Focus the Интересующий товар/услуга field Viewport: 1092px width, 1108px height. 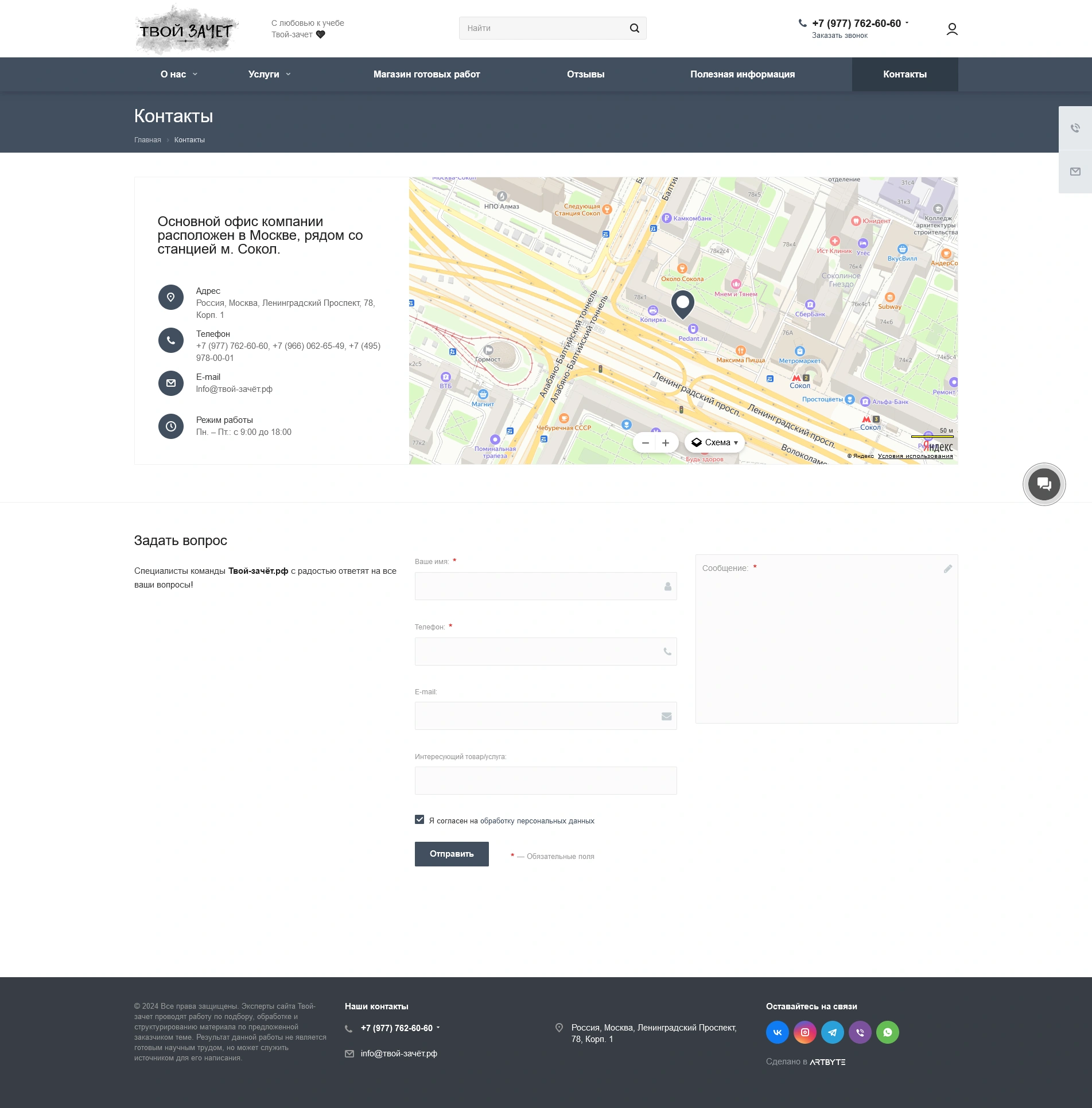(x=546, y=780)
